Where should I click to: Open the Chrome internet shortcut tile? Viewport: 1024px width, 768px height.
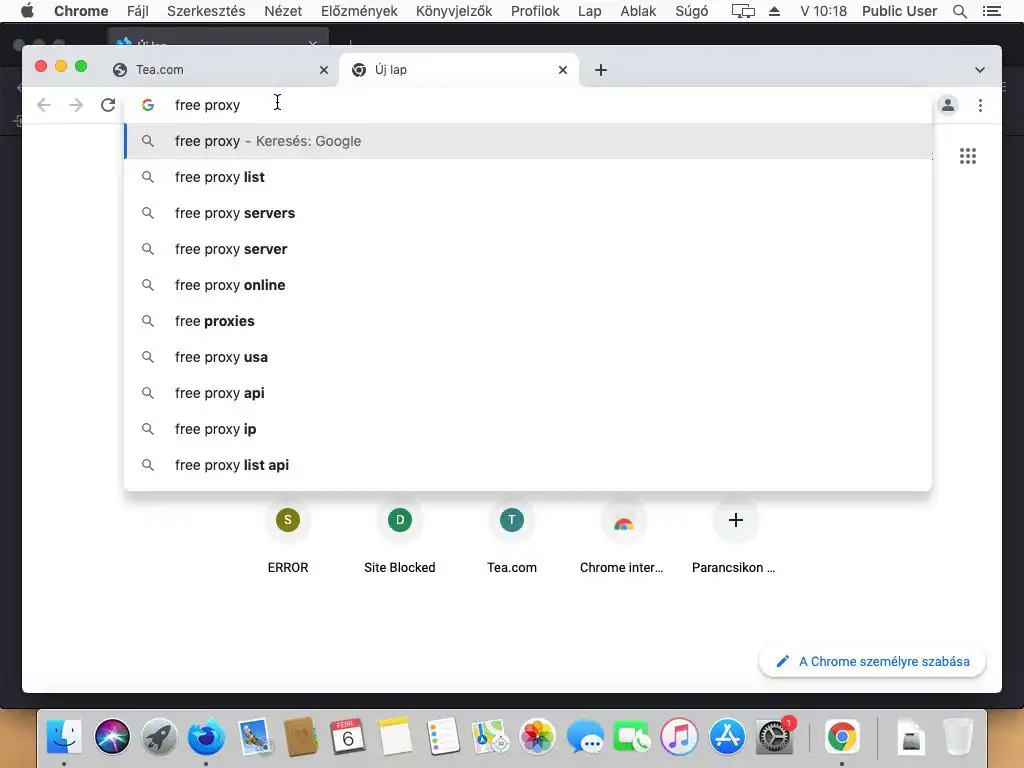[624, 536]
